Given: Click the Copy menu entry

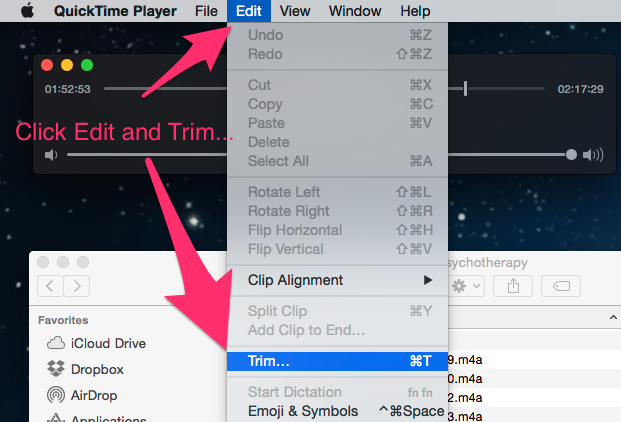Looking at the screenshot, I should [337, 104].
